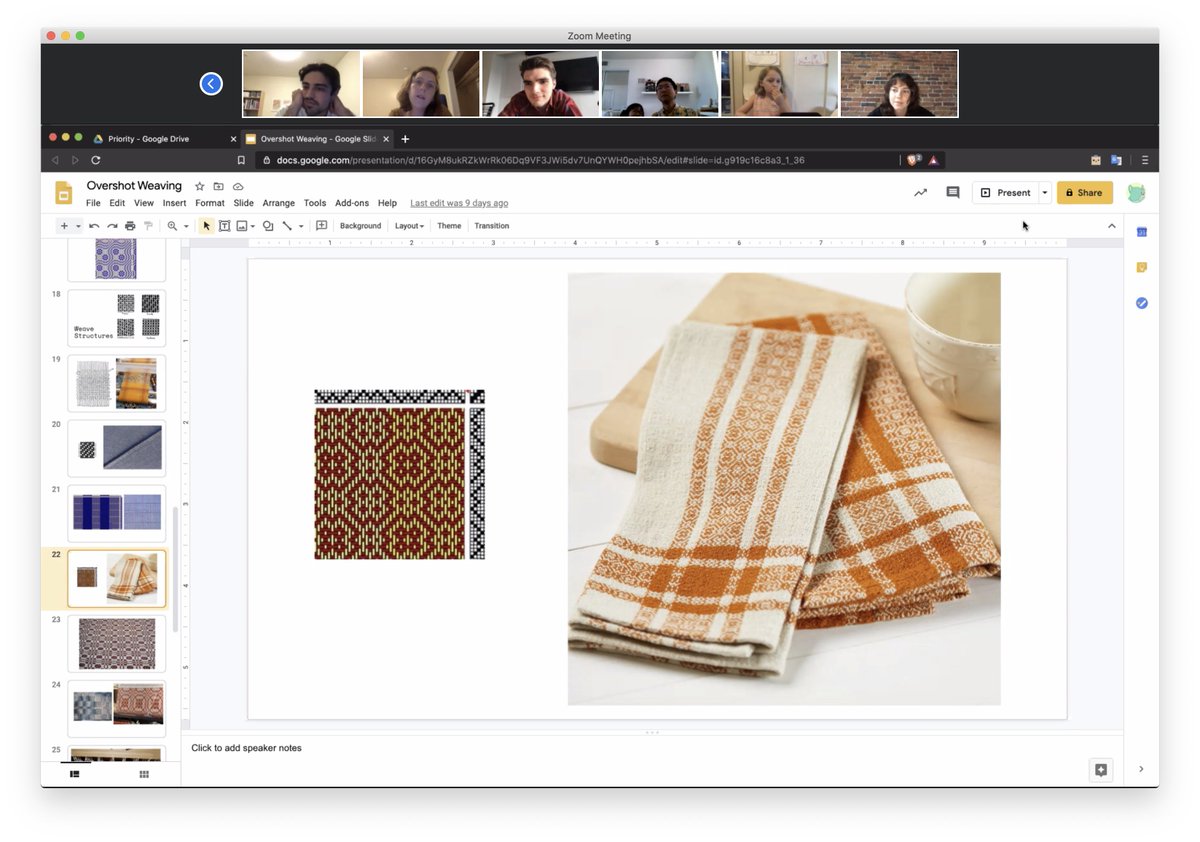Open the Slide menu
This screenshot has height=842, width=1200.
244,203
